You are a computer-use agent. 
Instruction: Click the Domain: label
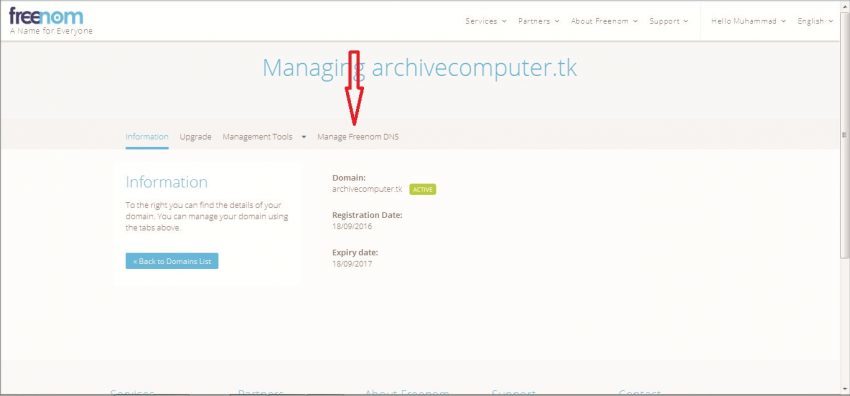tap(349, 178)
